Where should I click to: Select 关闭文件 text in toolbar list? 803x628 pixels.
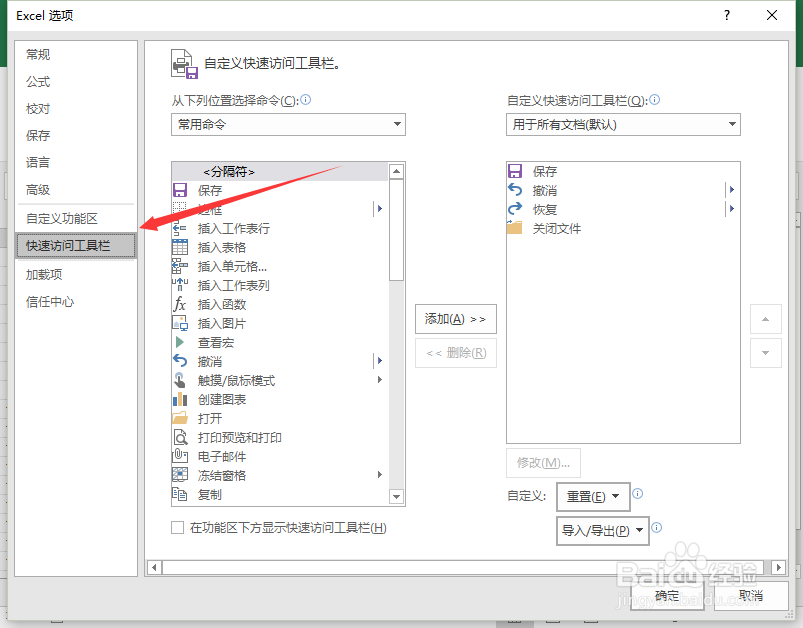click(x=557, y=228)
